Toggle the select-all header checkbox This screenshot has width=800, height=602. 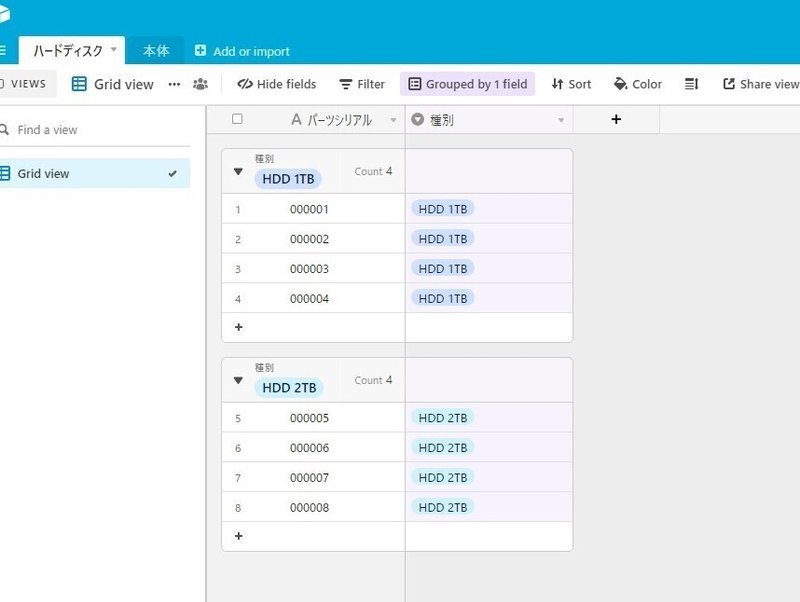point(237,119)
